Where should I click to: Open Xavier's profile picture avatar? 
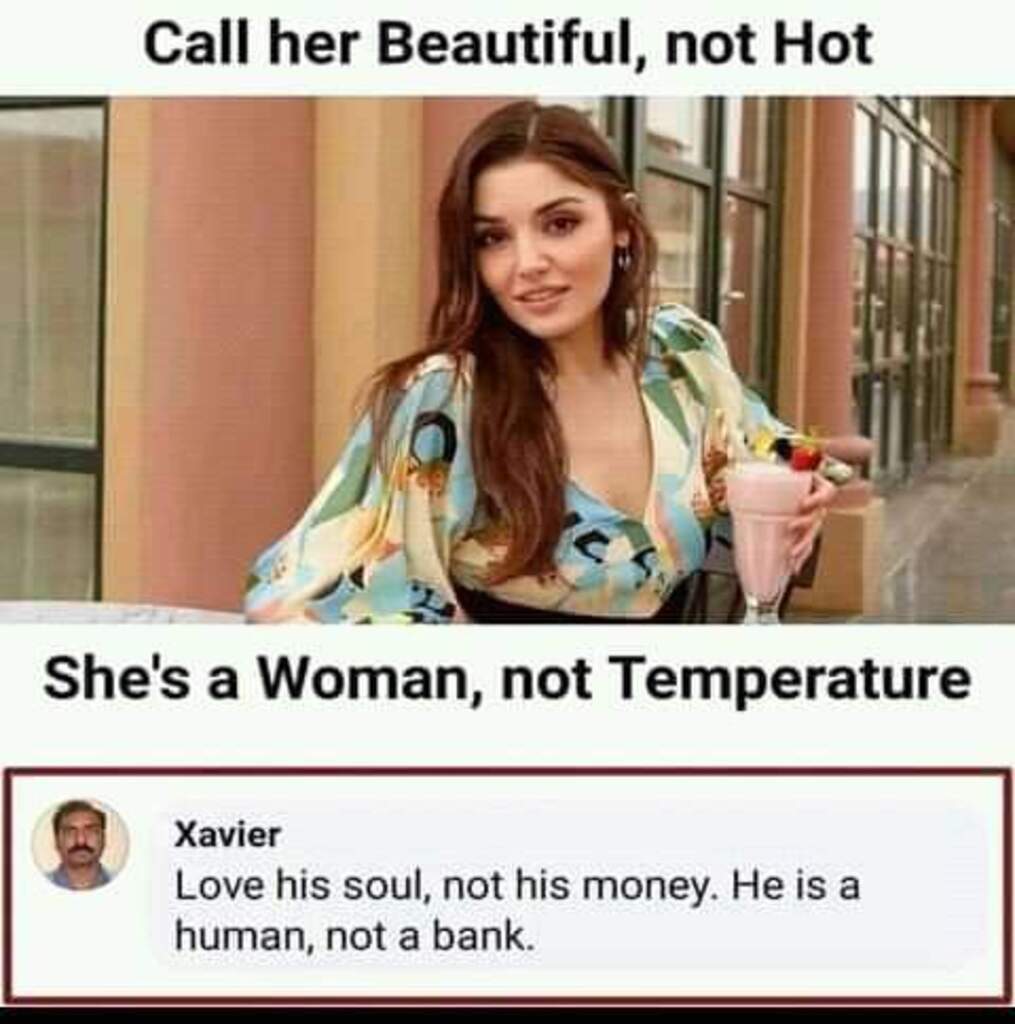[x=80, y=844]
